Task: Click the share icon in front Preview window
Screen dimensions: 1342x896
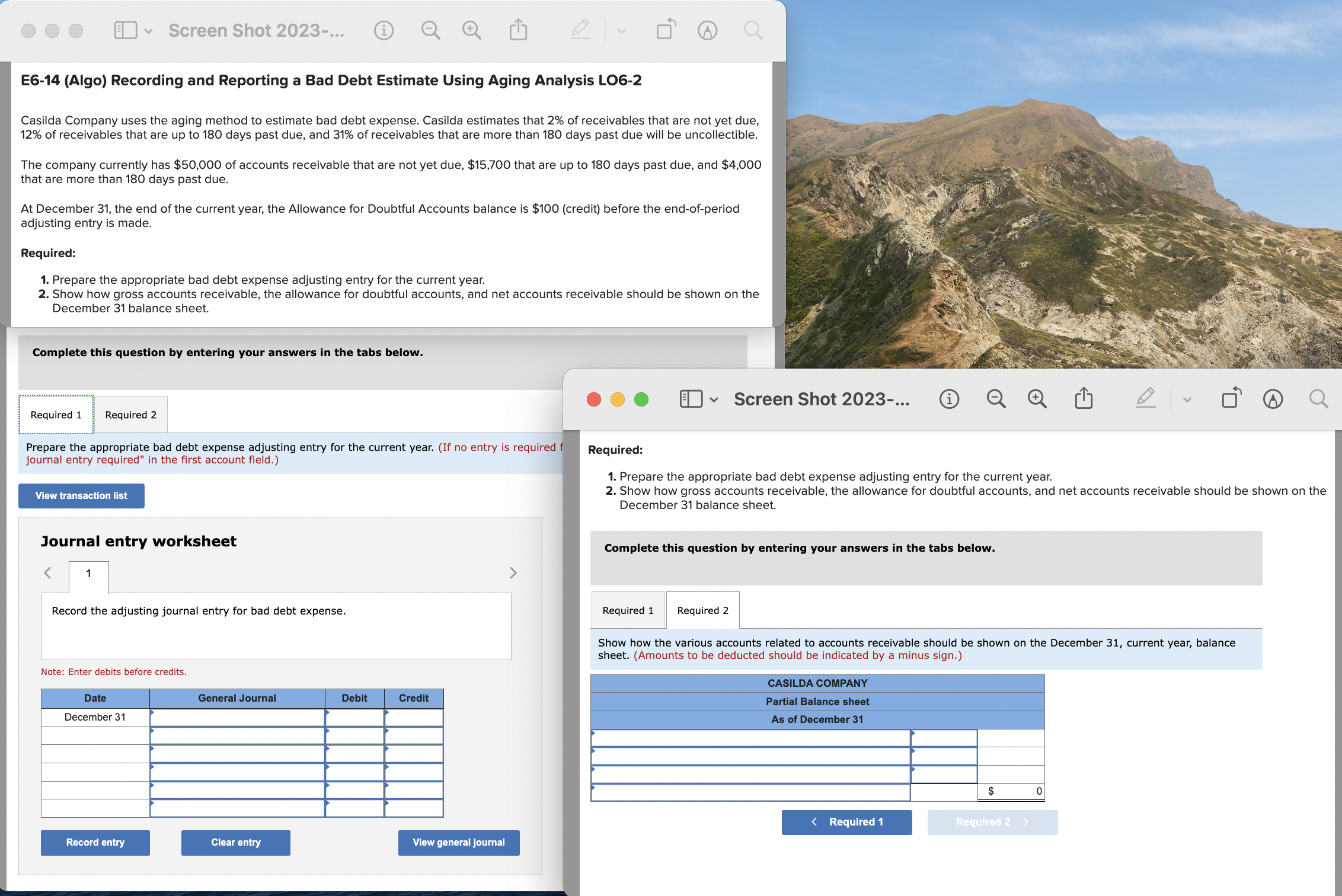Action: pos(1084,398)
